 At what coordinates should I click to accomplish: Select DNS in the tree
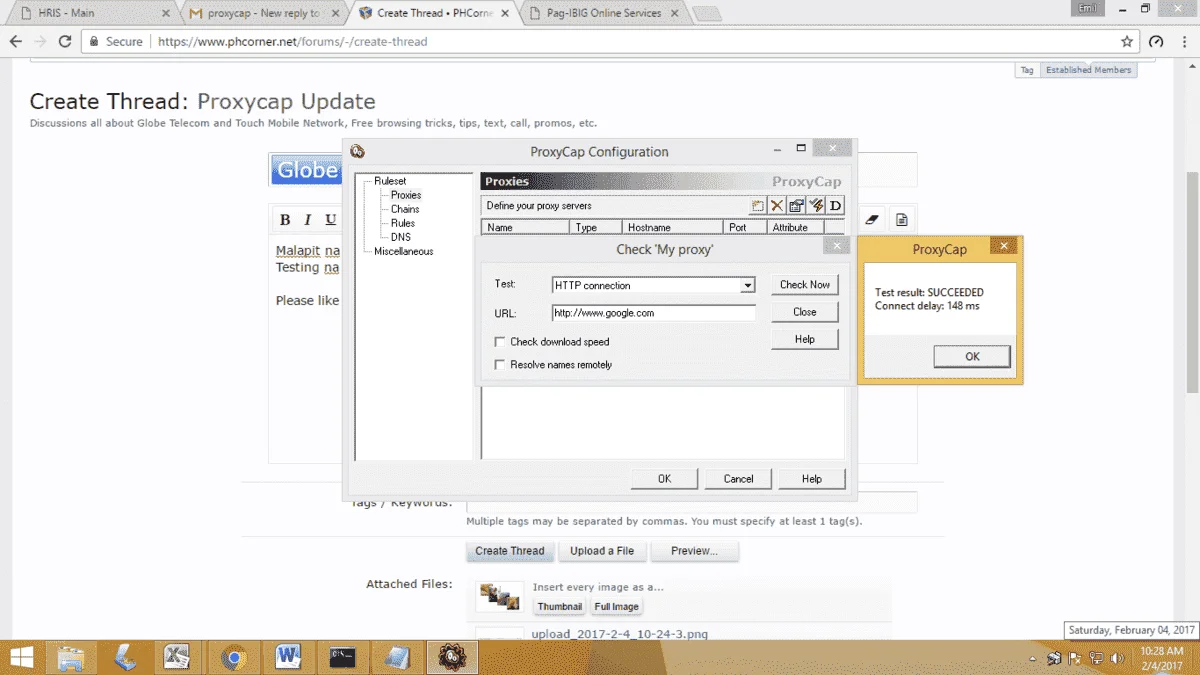click(x=401, y=237)
